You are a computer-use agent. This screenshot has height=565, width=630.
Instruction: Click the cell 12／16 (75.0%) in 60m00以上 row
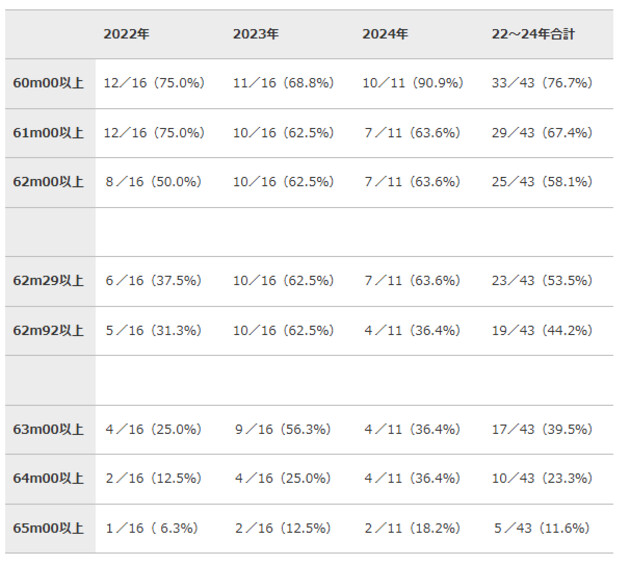(x=154, y=83)
